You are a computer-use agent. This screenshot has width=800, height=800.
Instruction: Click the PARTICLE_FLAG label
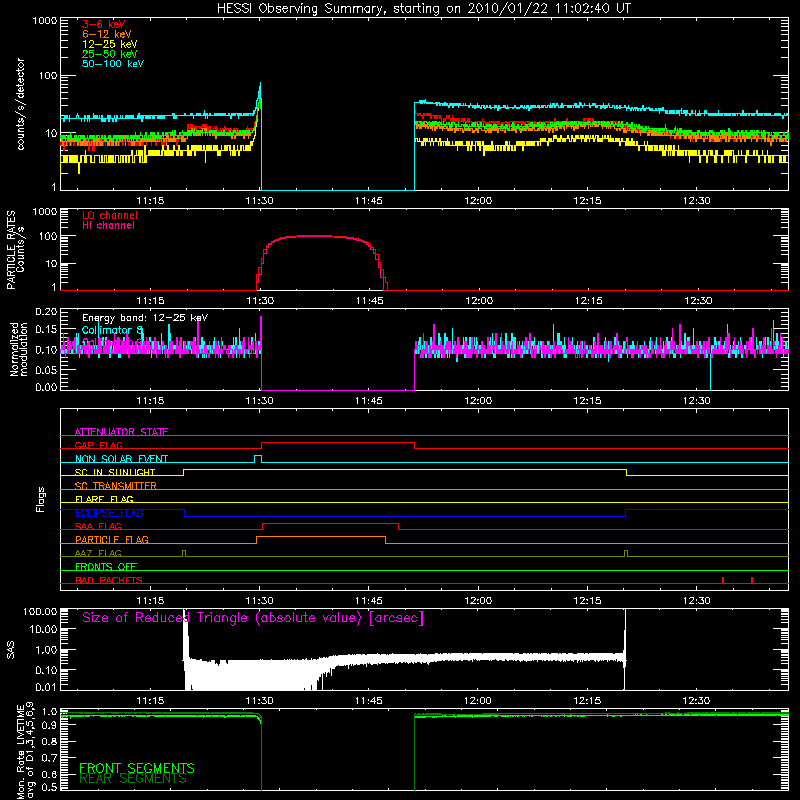pos(112,540)
